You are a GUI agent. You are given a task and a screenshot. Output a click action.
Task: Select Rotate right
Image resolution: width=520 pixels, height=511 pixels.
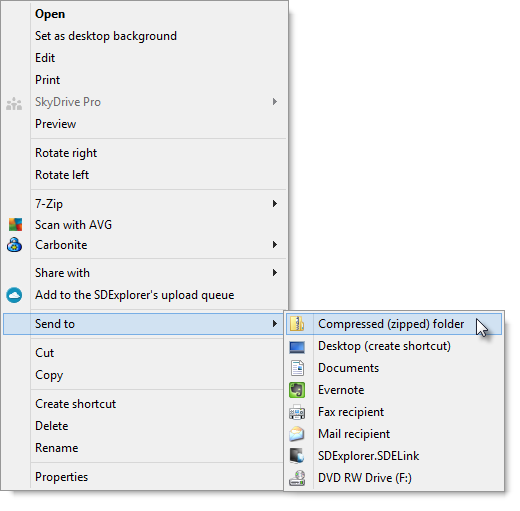(144, 153)
